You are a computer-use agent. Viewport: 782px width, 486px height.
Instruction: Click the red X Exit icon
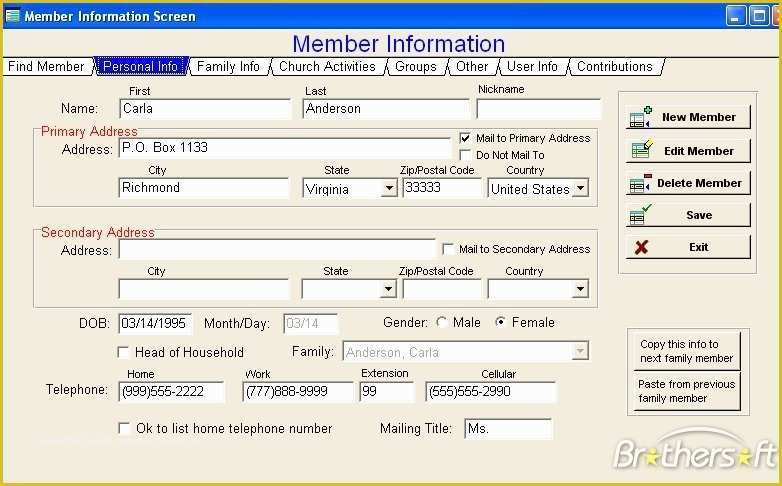[x=641, y=247]
